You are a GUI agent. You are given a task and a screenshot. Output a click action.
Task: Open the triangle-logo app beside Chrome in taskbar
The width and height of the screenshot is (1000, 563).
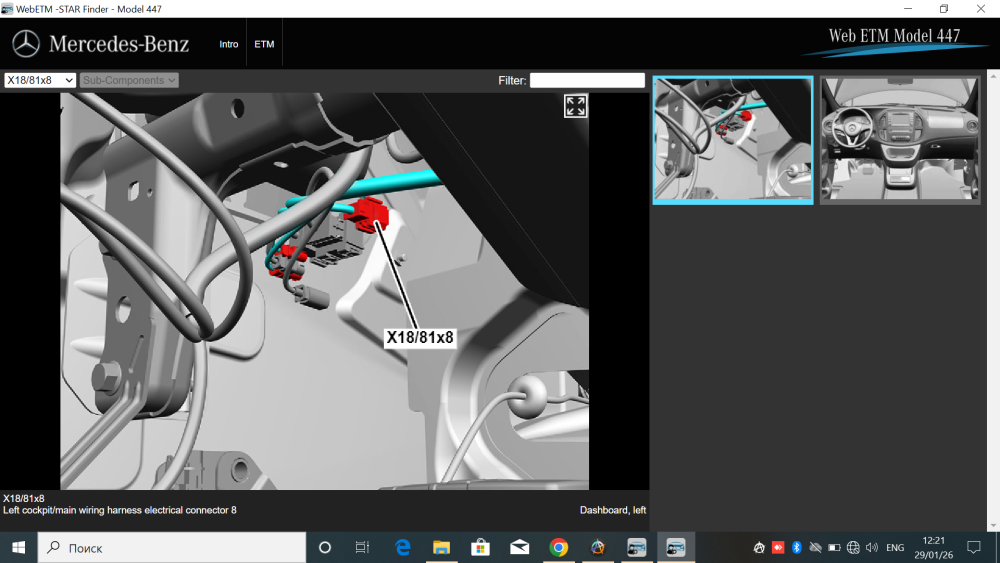click(x=598, y=548)
